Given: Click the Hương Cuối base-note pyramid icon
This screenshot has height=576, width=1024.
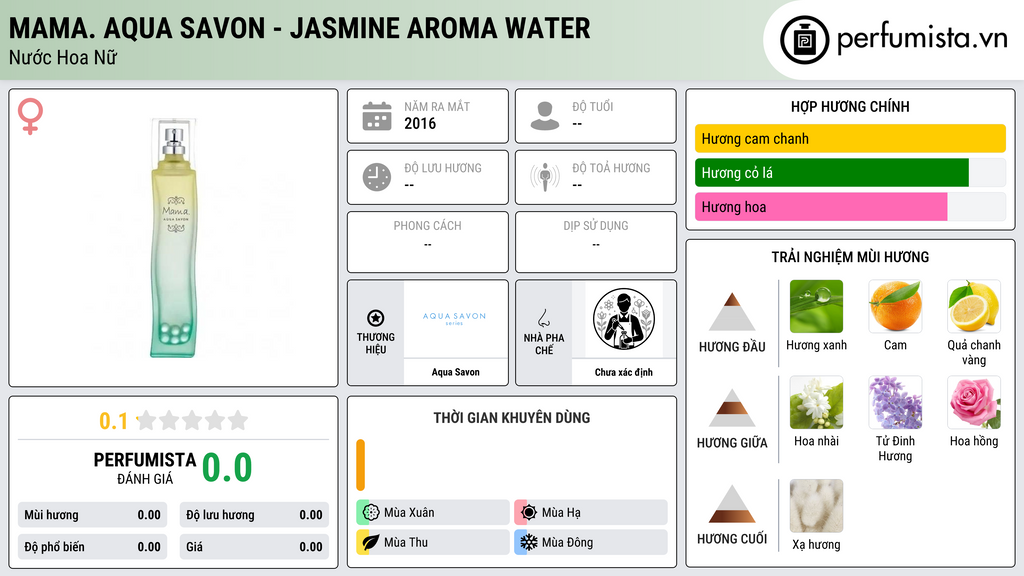Looking at the screenshot, I should coord(732,504).
